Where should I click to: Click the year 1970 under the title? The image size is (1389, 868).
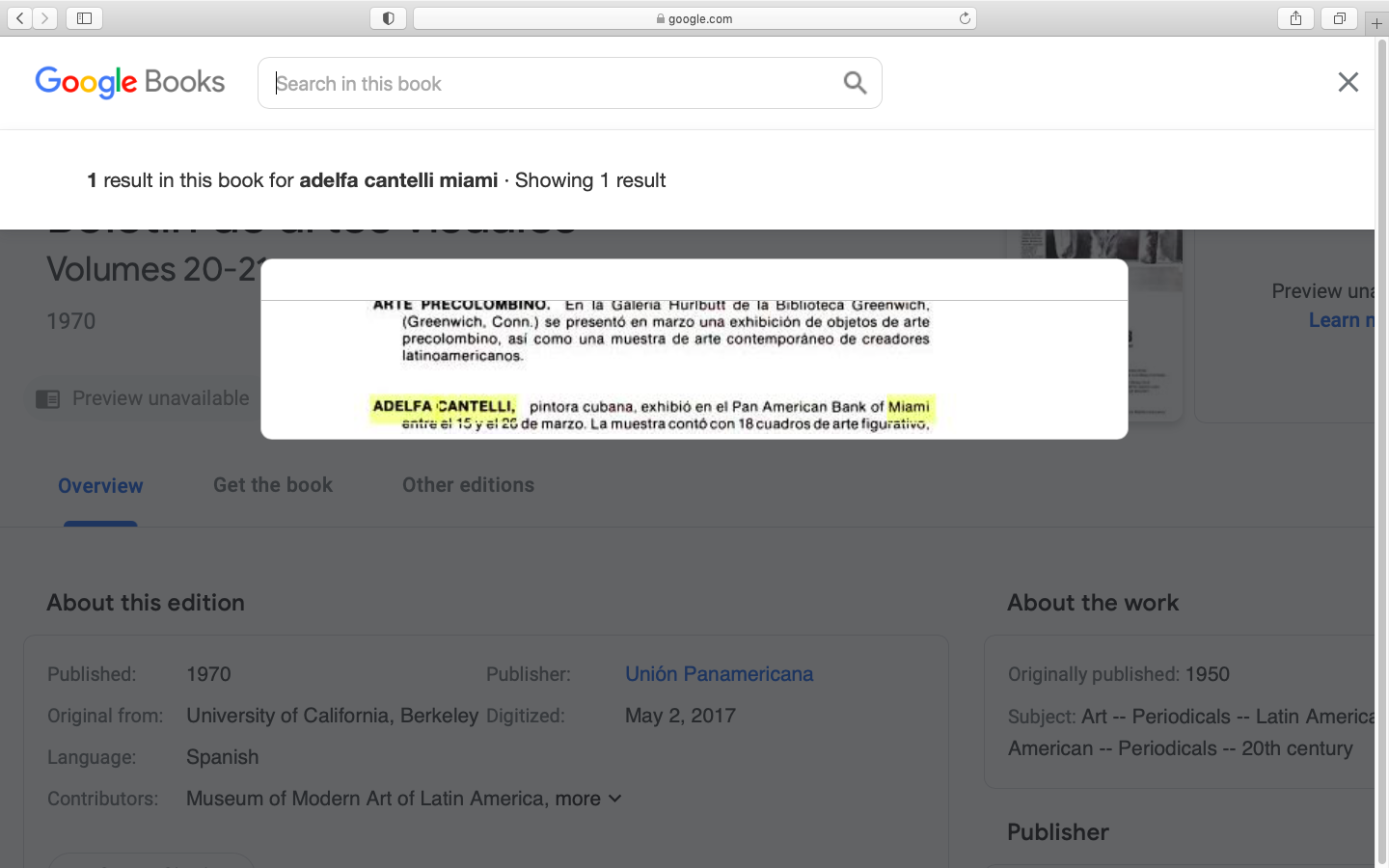click(71, 321)
